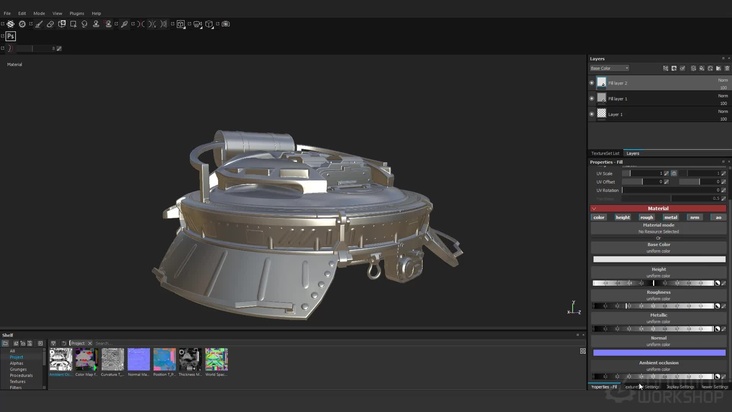Switch to the TextureSet List tab
The image size is (732, 412).
(x=605, y=153)
